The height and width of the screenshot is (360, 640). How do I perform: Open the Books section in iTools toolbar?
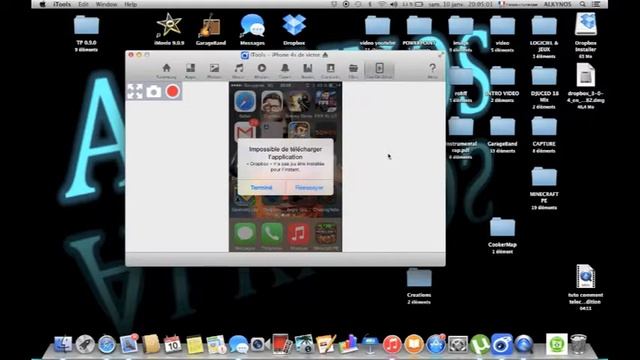point(308,71)
